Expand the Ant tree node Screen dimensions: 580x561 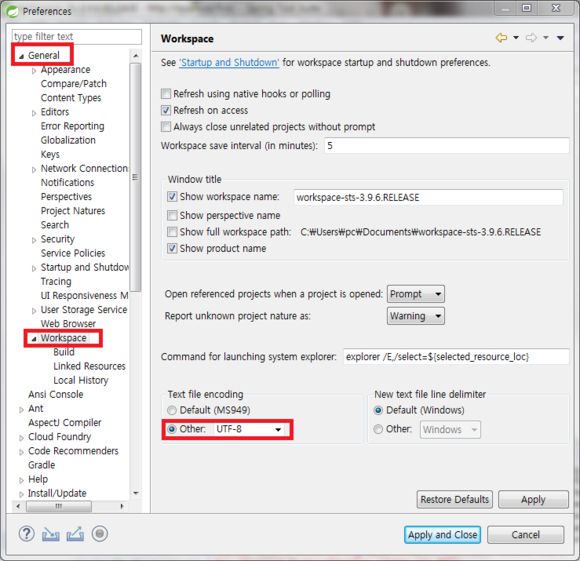[x=21, y=409]
